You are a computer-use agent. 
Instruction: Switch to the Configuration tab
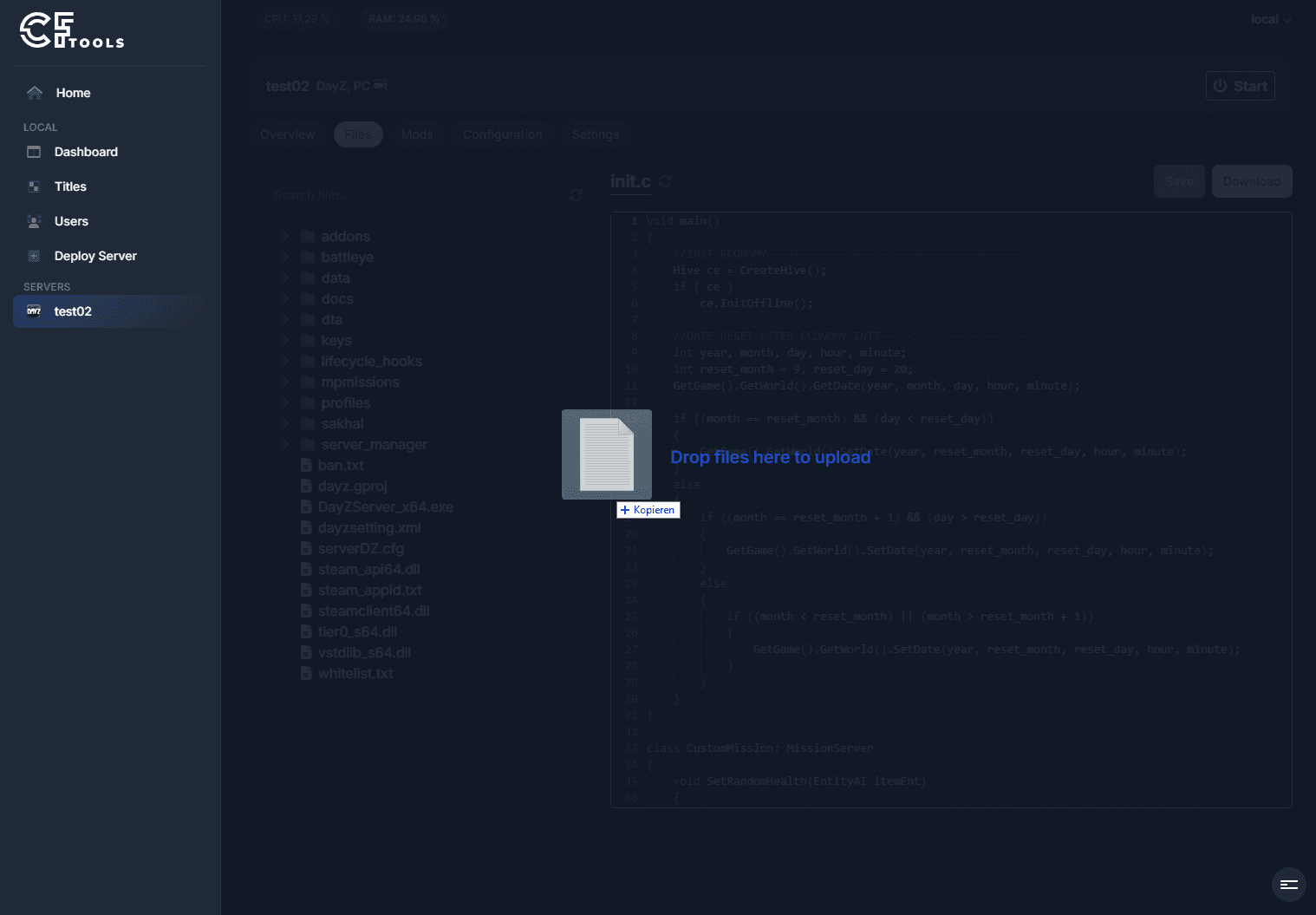tap(502, 134)
